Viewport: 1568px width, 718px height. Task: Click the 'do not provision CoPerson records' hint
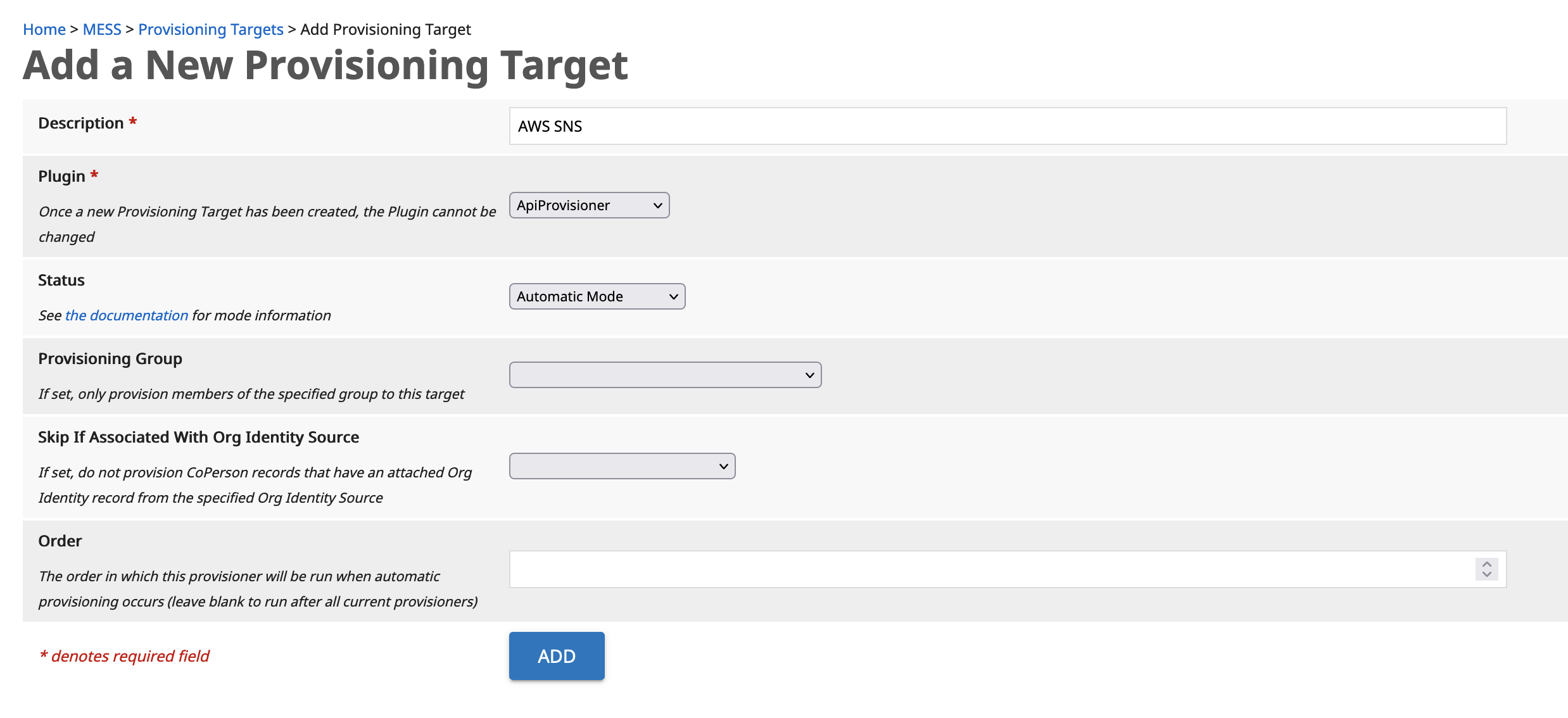click(x=255, y=485)
